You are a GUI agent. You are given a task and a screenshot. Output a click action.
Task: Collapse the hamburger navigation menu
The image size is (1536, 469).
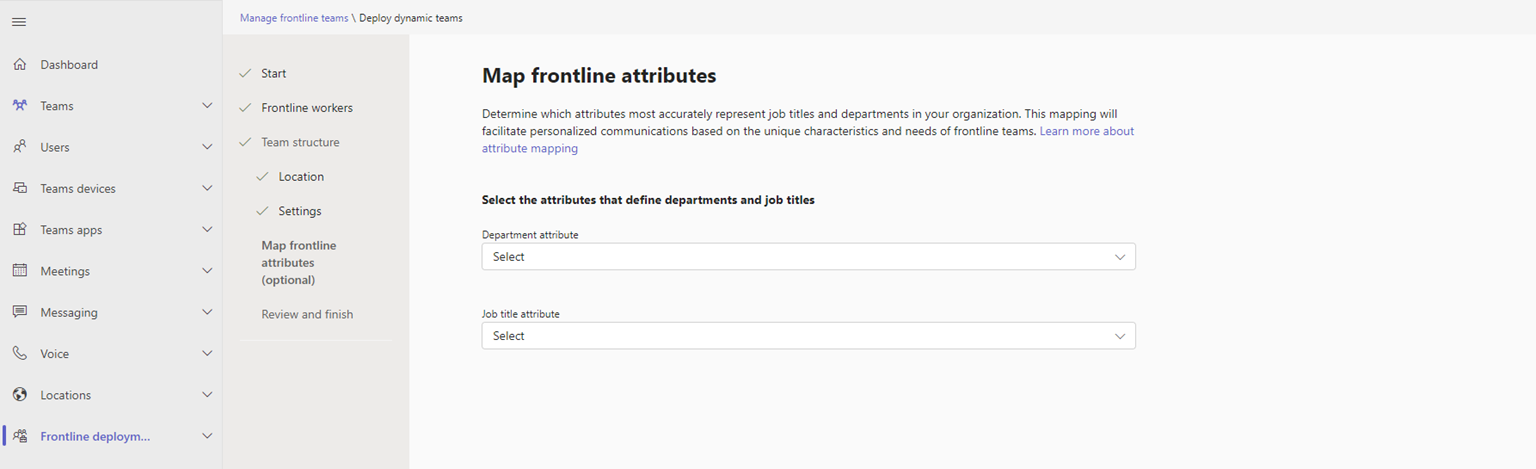(19, 22)
